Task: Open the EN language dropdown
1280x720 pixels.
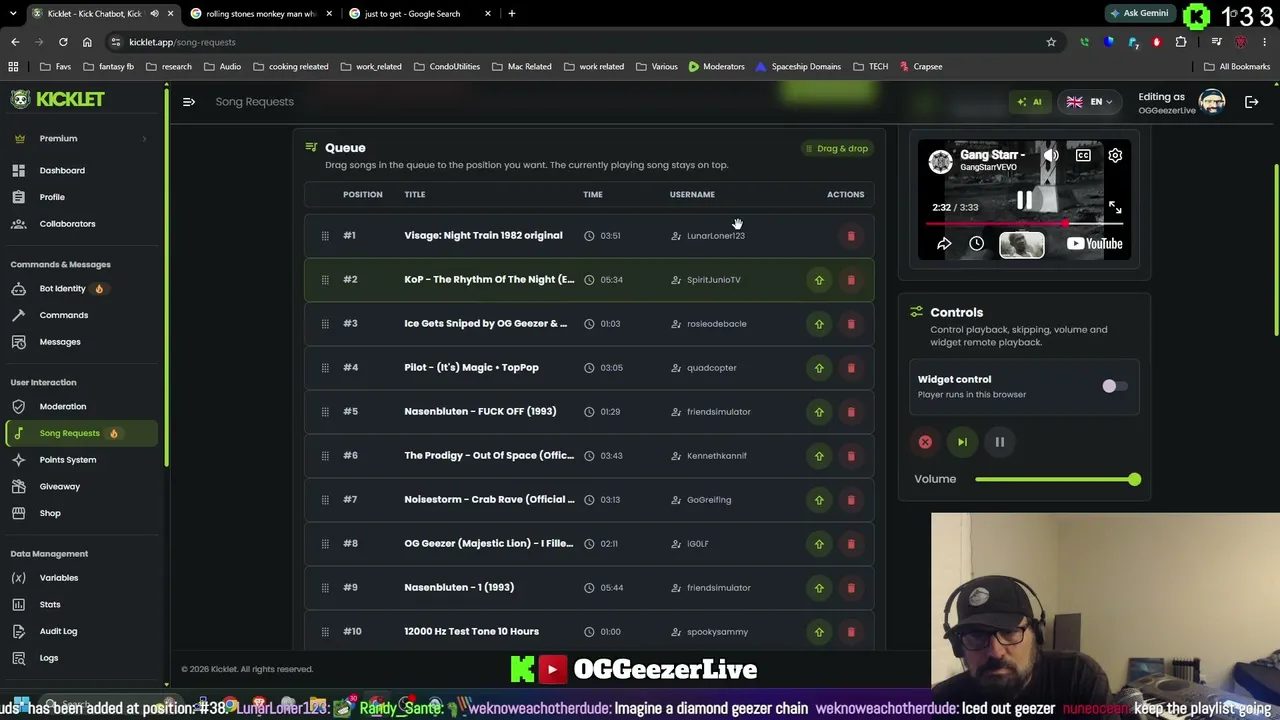Action: [x=1089, y=102]
